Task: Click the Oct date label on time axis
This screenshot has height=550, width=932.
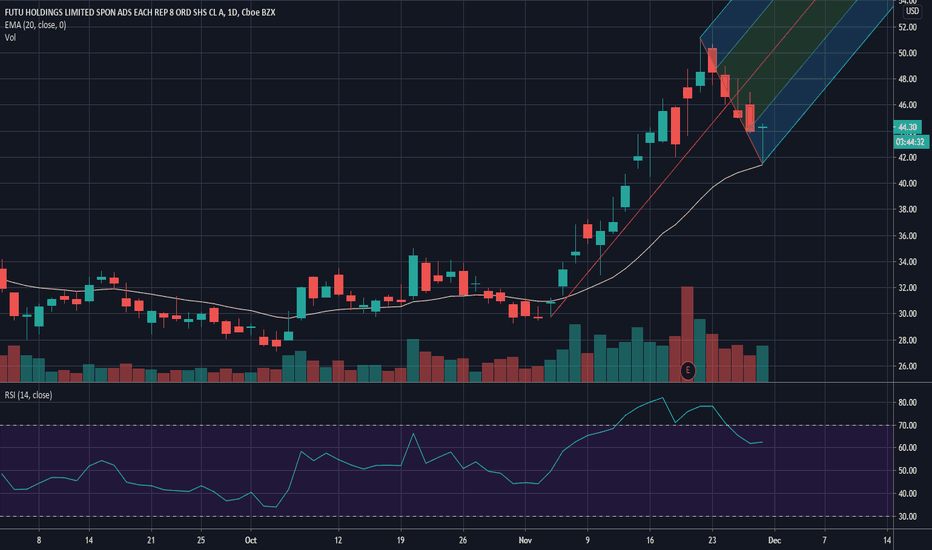Action: (251, 540)
